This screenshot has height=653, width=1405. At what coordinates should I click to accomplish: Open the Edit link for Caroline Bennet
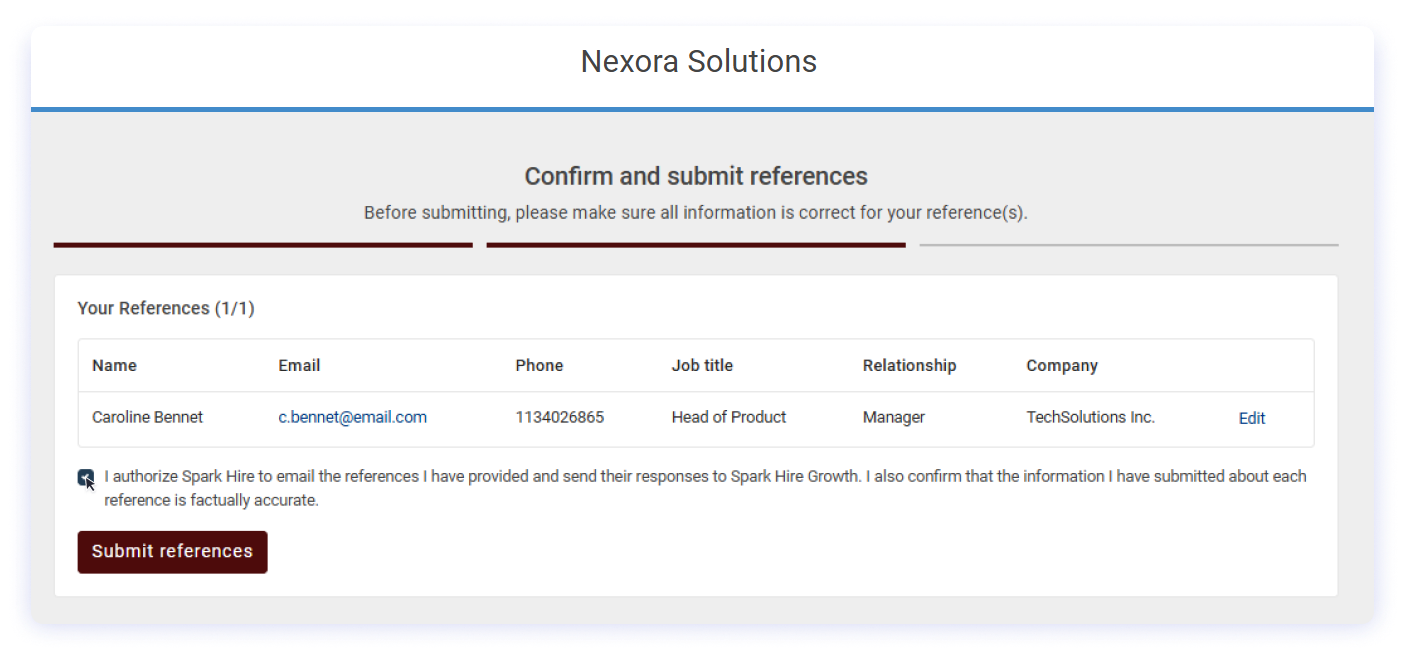click(1251, 417)
